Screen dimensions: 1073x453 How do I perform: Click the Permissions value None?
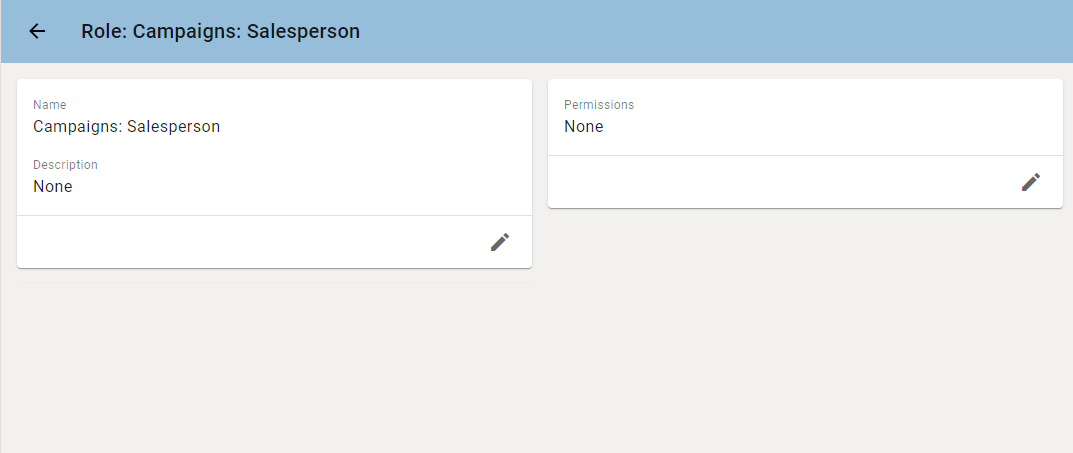[x=584, y=127]
